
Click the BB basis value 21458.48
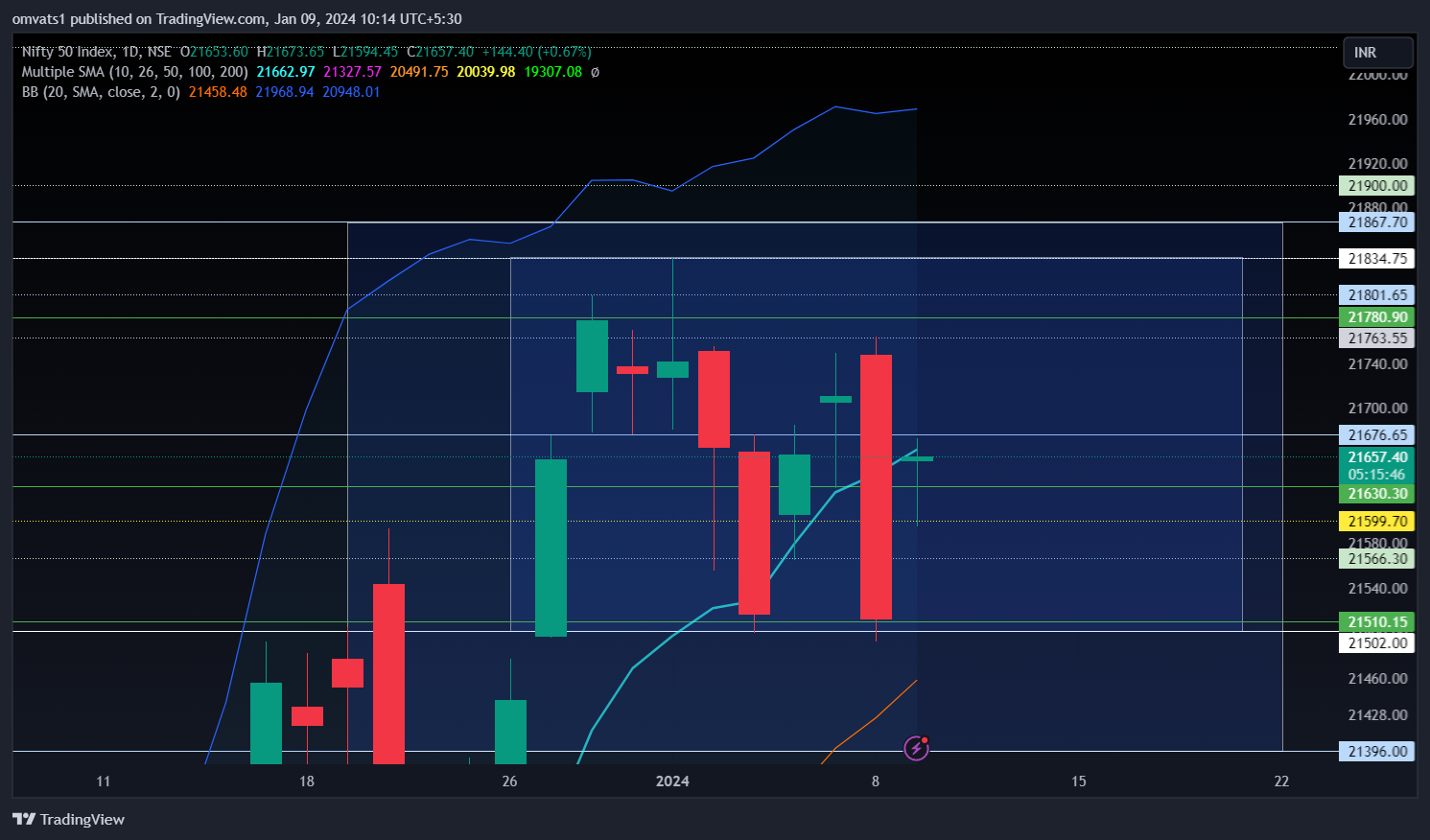[x=218, y=92]
